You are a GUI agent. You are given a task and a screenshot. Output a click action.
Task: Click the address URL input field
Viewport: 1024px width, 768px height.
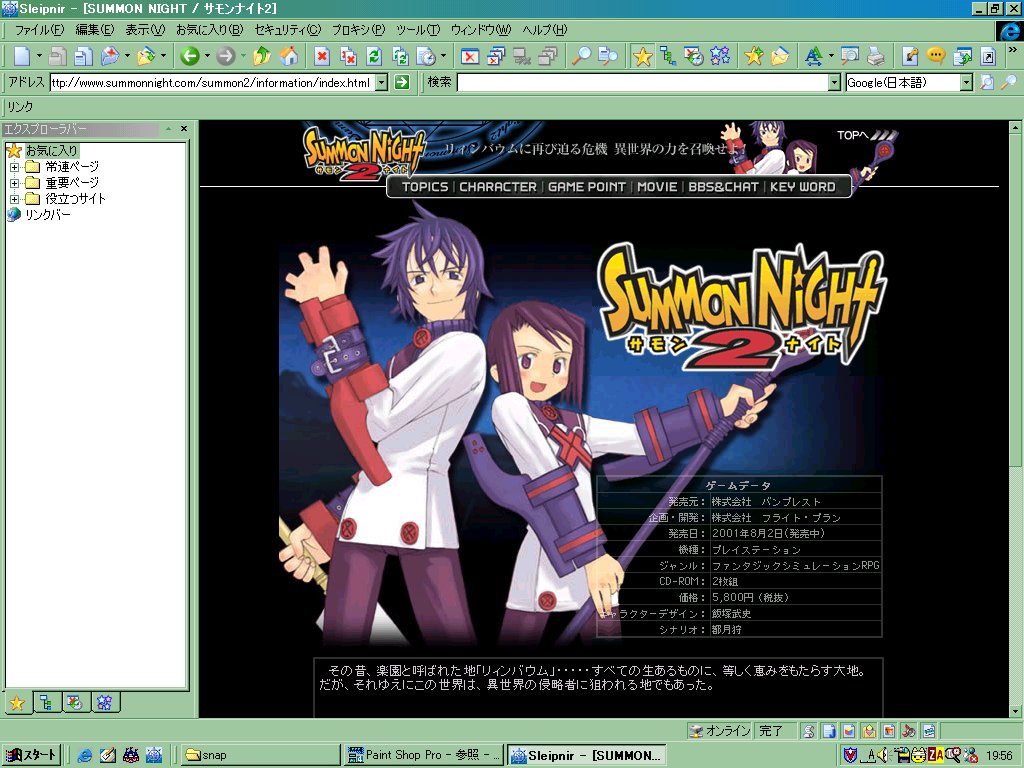point(213,82)
